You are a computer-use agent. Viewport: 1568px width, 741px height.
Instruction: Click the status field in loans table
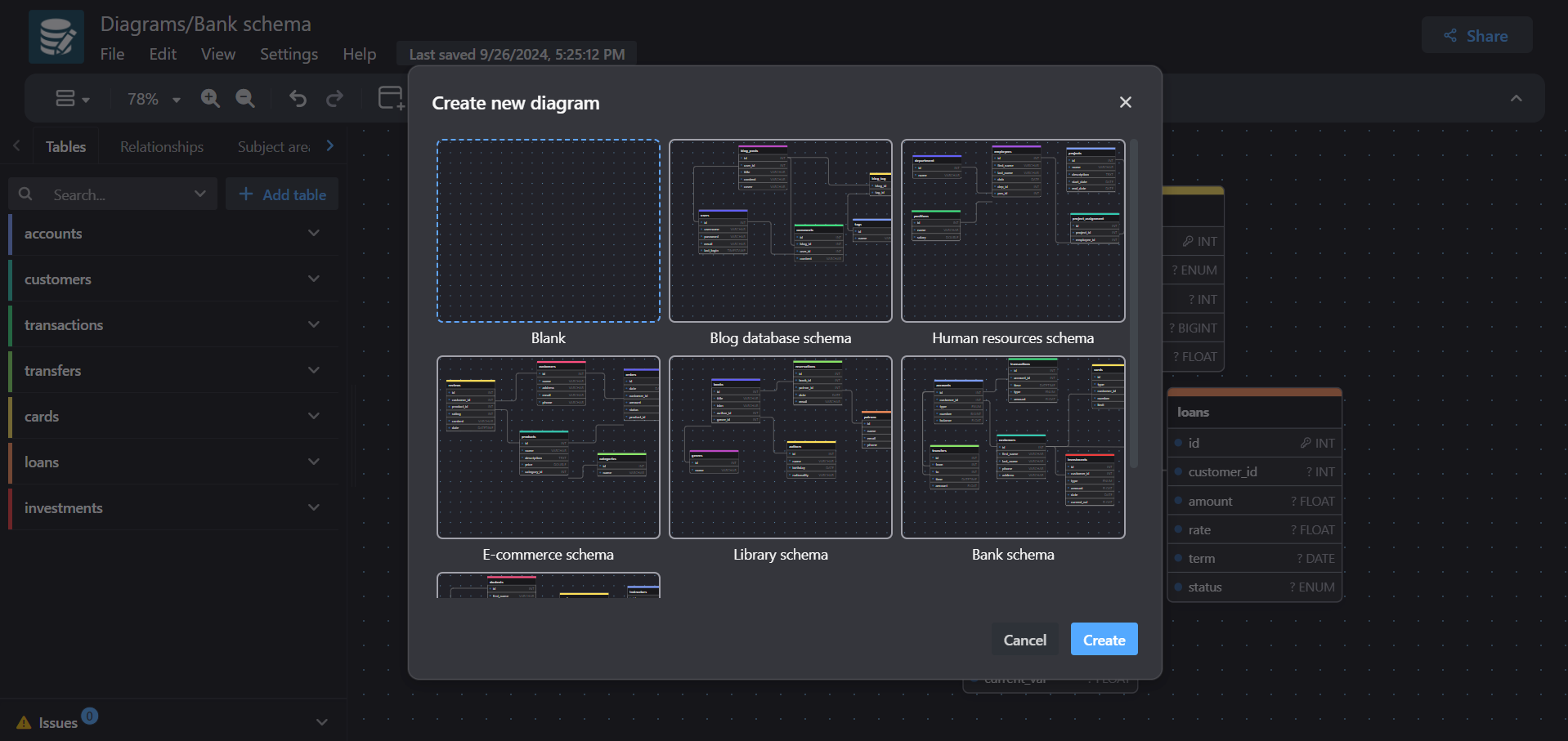point(1255,587)
